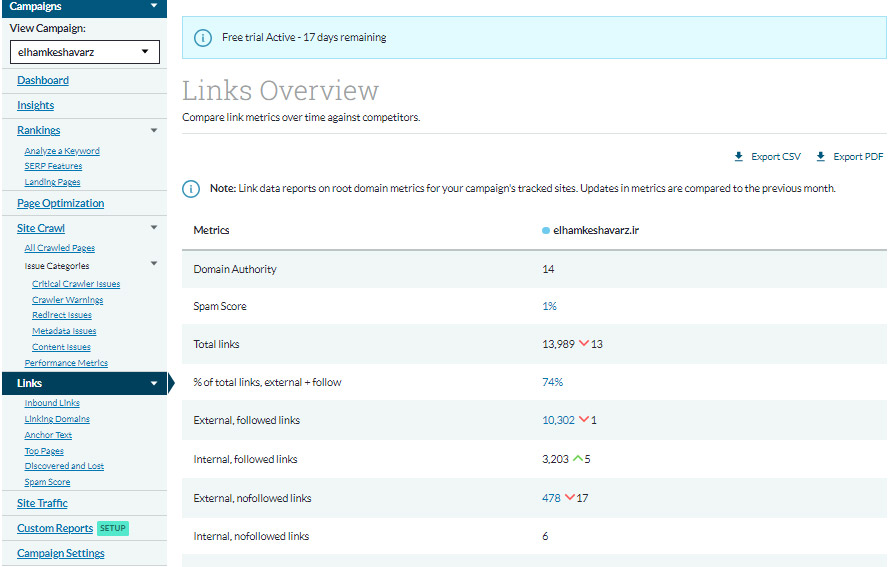
Task: Open the Inbound Links page
Action: click(x=52, y=403)
